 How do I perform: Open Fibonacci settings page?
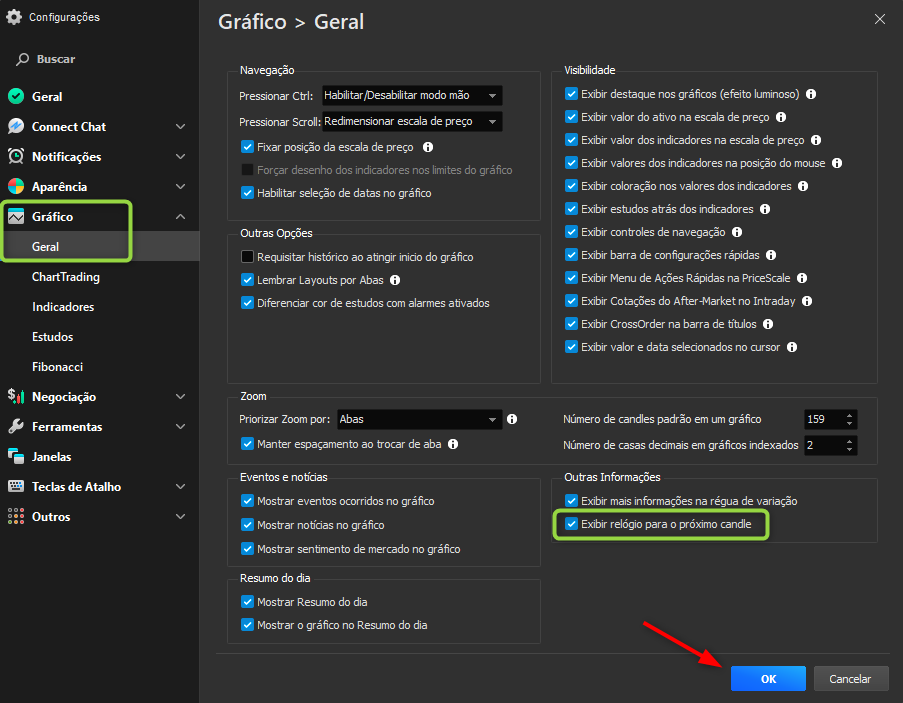(57, 366)
